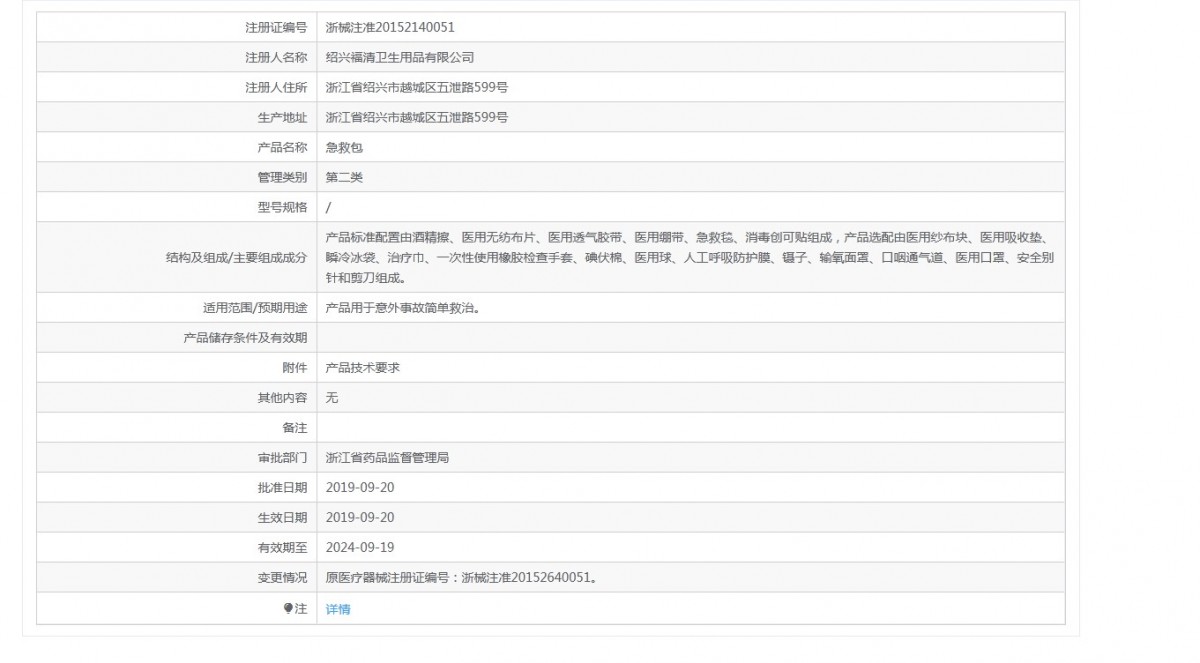
Task: Click the bullet icon beside 注
Action: (x=288, y=608)
